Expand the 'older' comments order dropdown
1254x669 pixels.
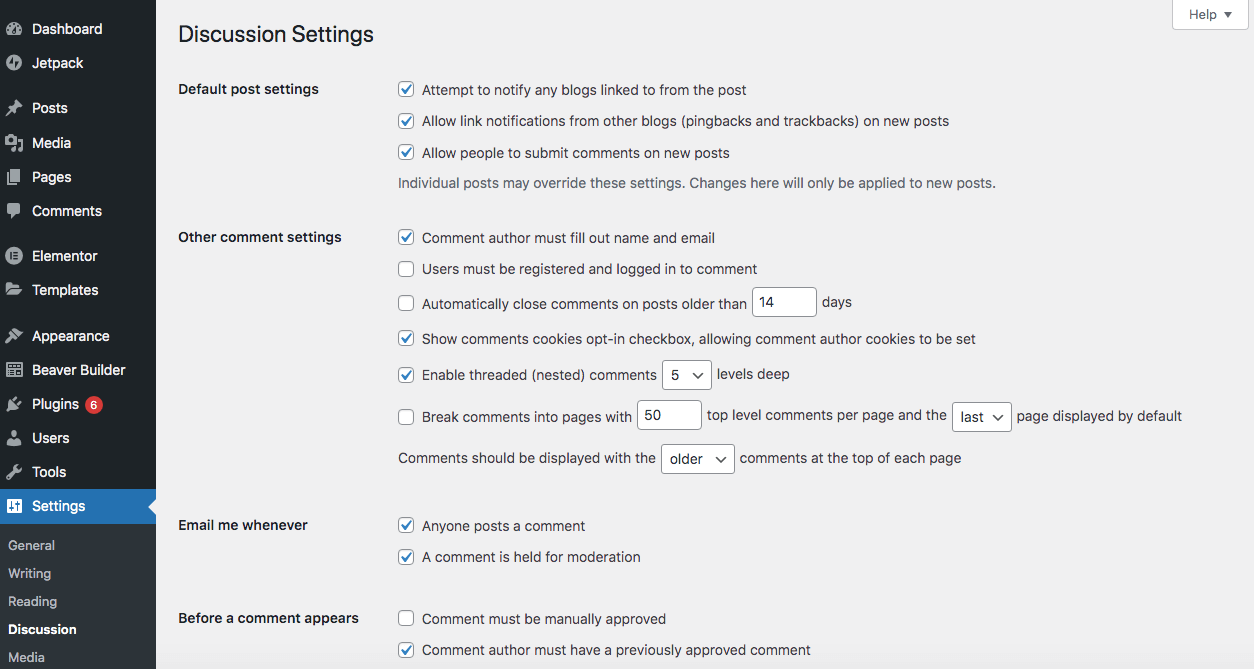697,459
